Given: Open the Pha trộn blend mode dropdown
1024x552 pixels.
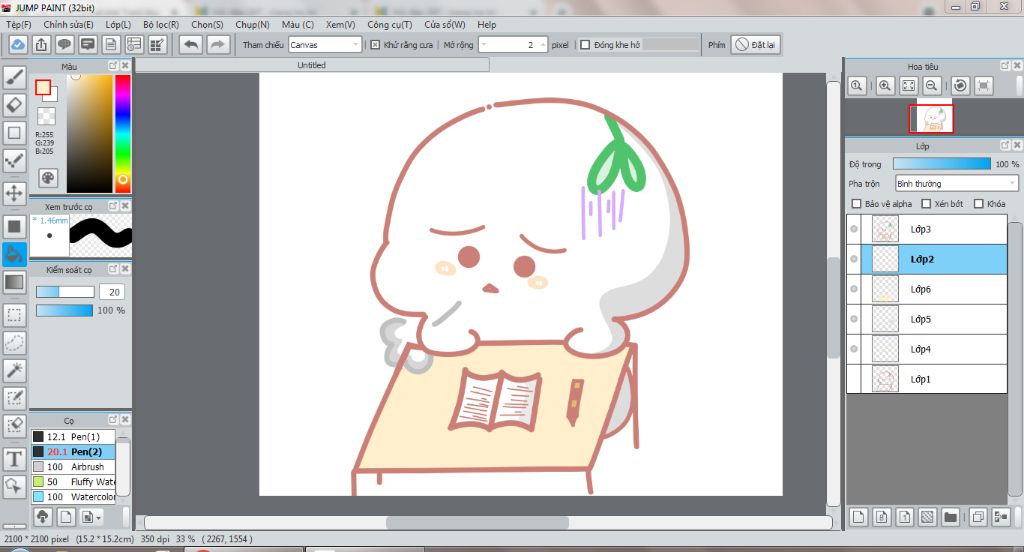Looking at the screenshot, I should 957,184.
